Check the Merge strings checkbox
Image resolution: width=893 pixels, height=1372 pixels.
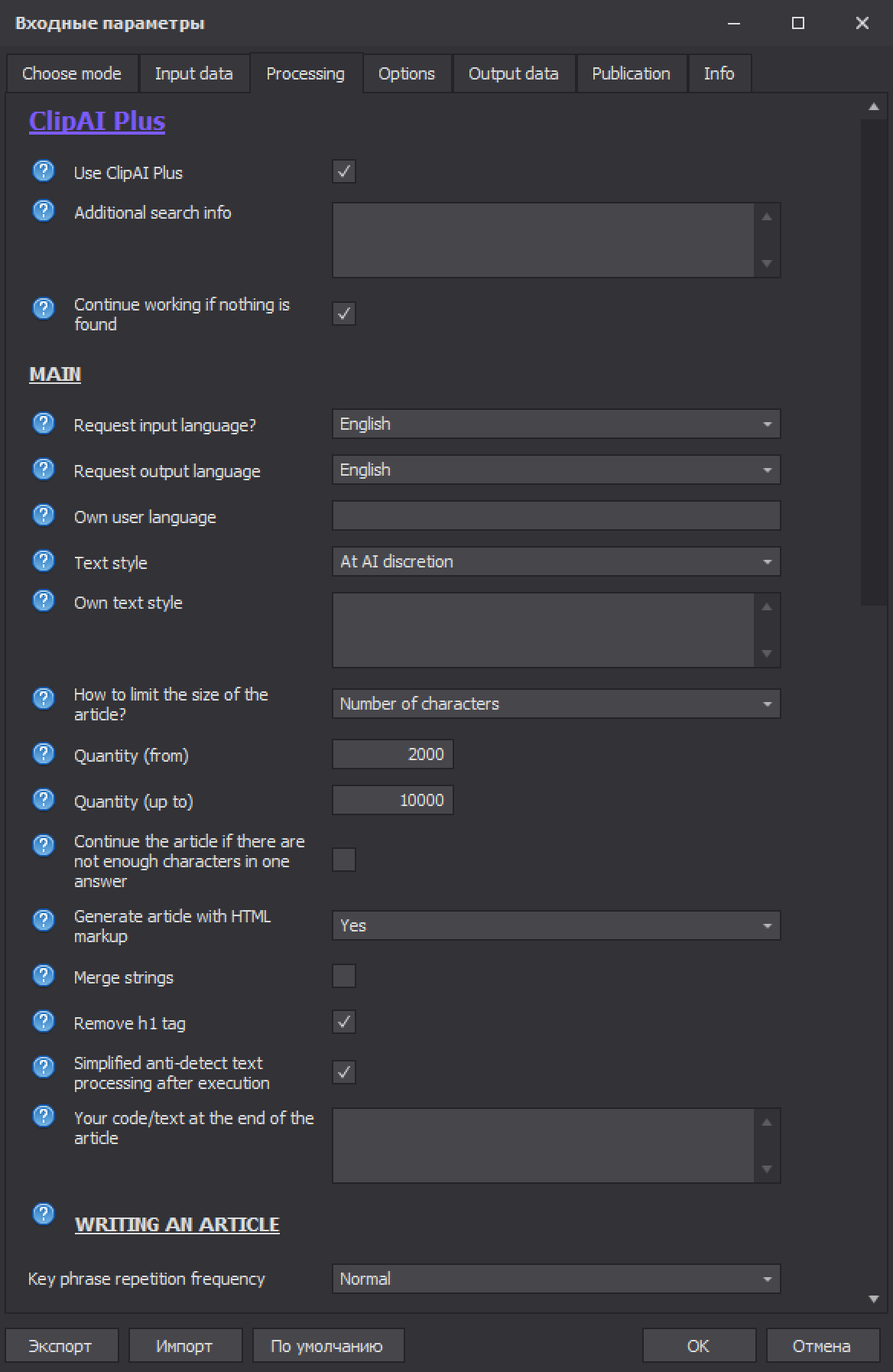coord(344,976)
